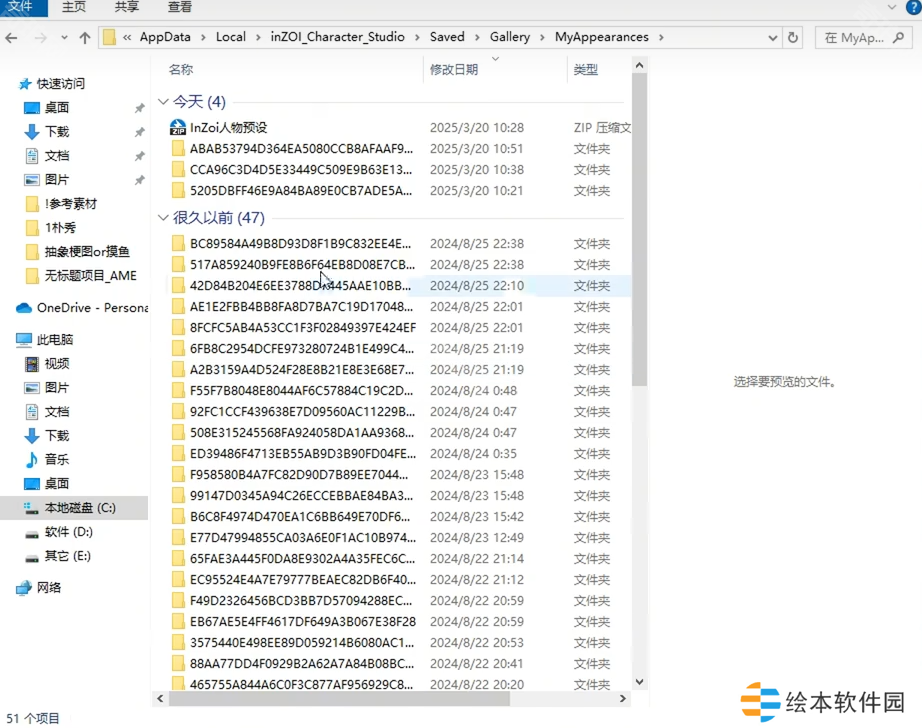Click Gallery in the breadcrumb path
This screenshot has width=922, height=728.
pos(509,37)
